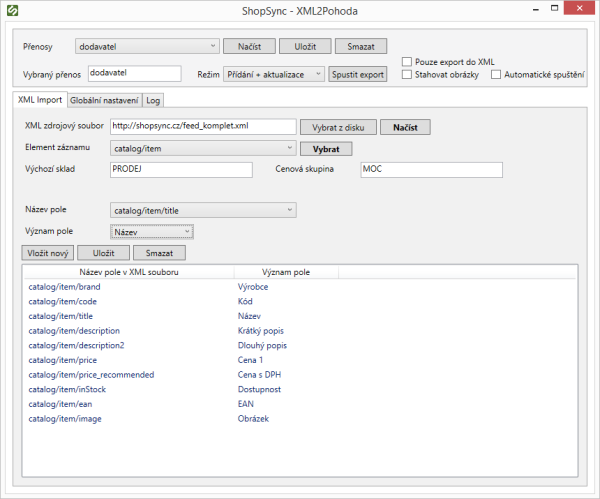Click the 'Vybrat z disku' button

[338, 127]
